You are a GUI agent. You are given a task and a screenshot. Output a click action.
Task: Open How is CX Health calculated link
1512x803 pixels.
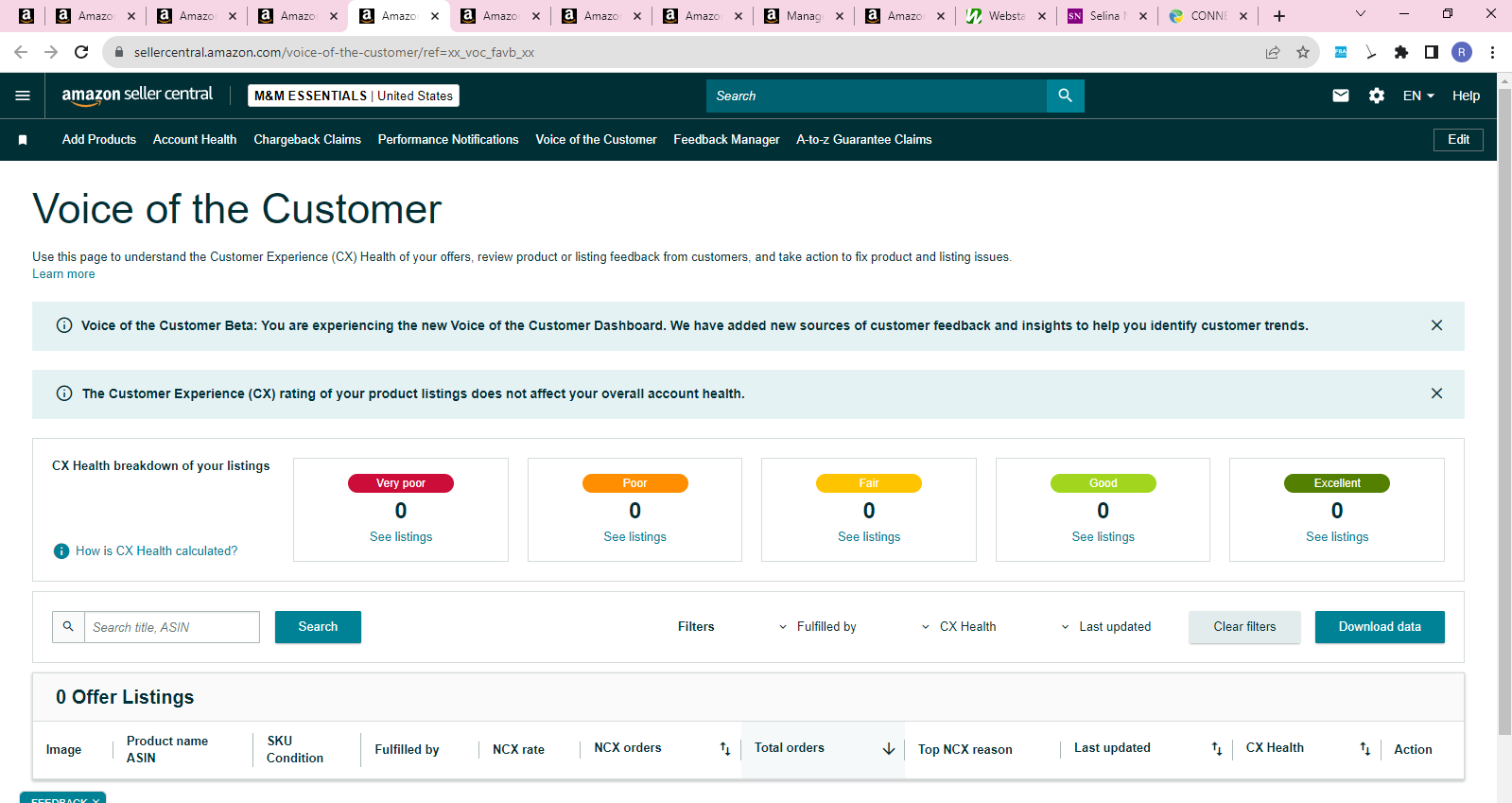(156, 550)
